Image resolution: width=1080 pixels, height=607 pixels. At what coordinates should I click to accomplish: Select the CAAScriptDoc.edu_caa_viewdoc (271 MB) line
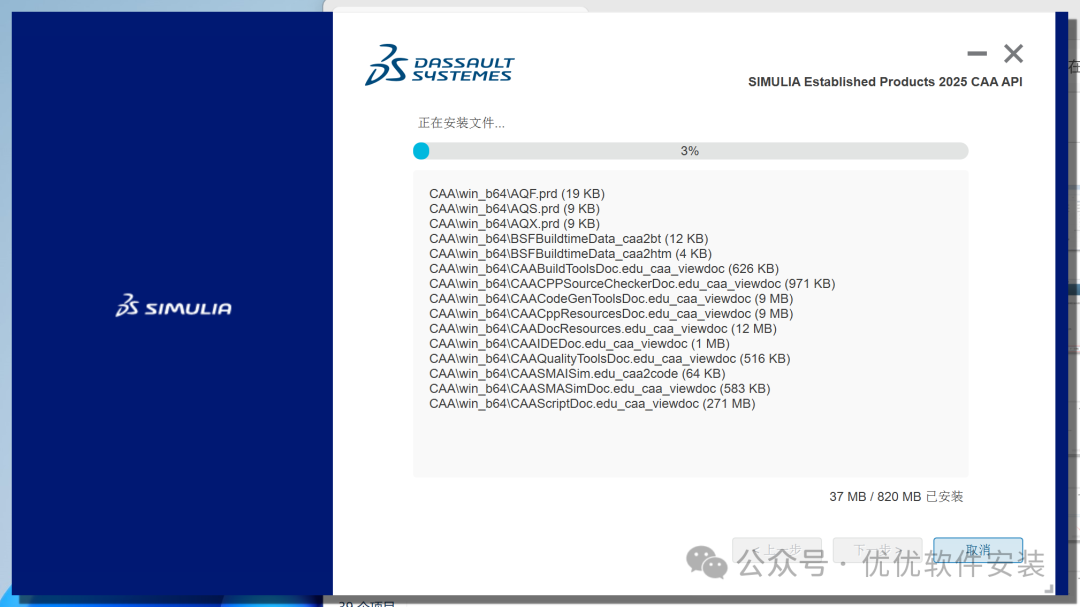[x=592, y=404]
